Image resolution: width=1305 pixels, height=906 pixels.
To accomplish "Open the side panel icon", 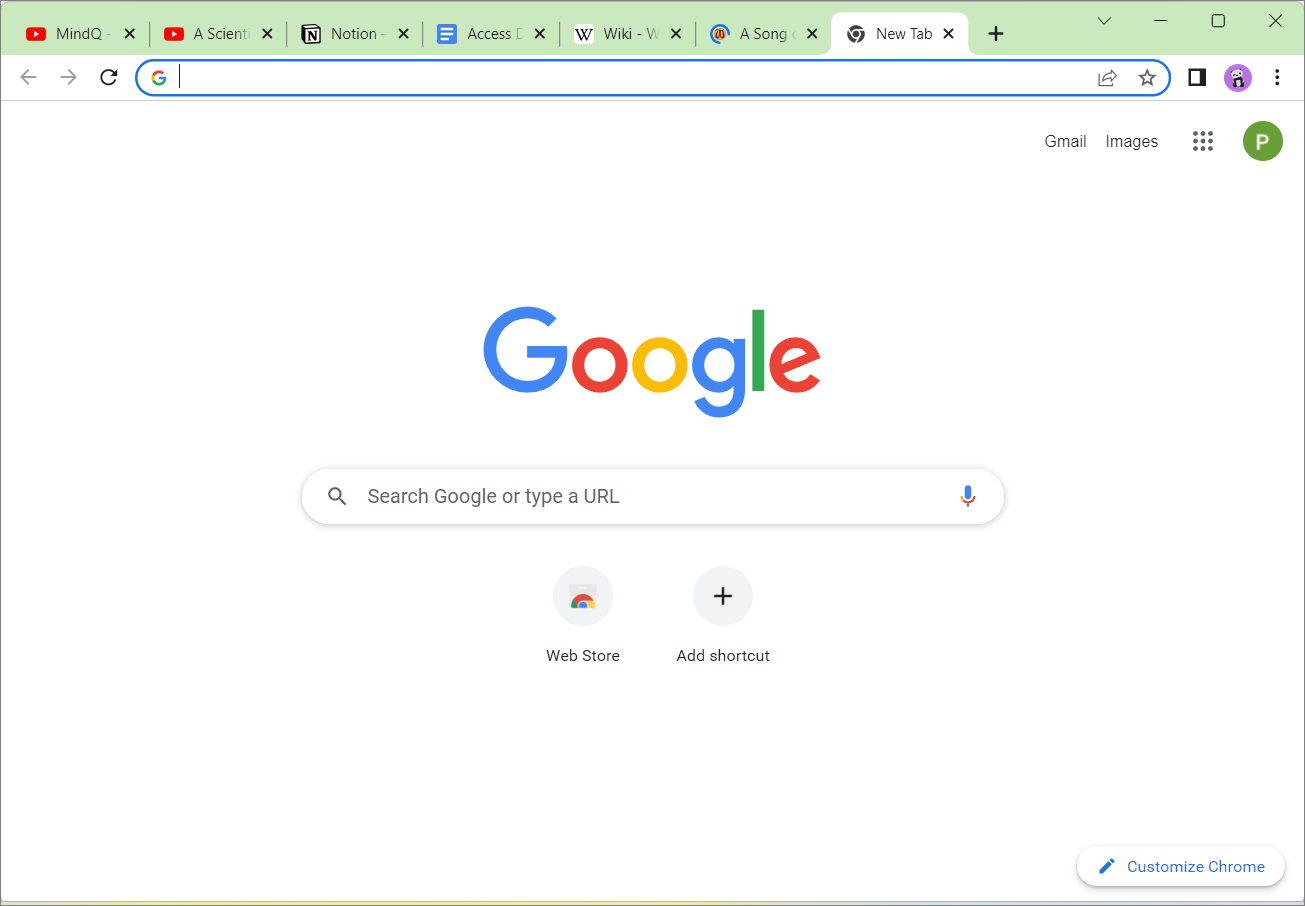I will [1197, 78].
